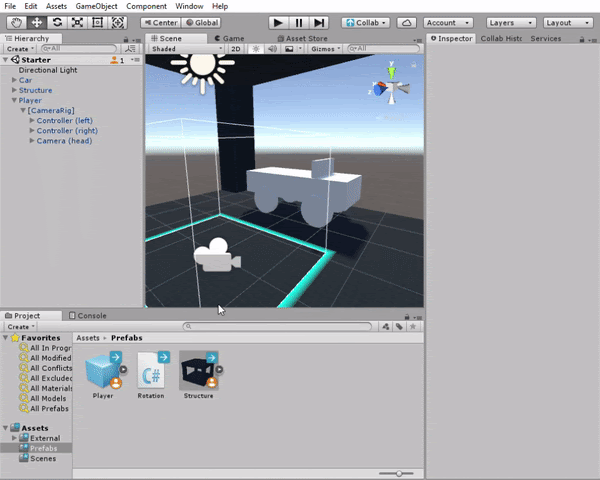Screen dimensions: 600x480
Task: Toggle Global coordinate mode button
Action: coord(202,23)
